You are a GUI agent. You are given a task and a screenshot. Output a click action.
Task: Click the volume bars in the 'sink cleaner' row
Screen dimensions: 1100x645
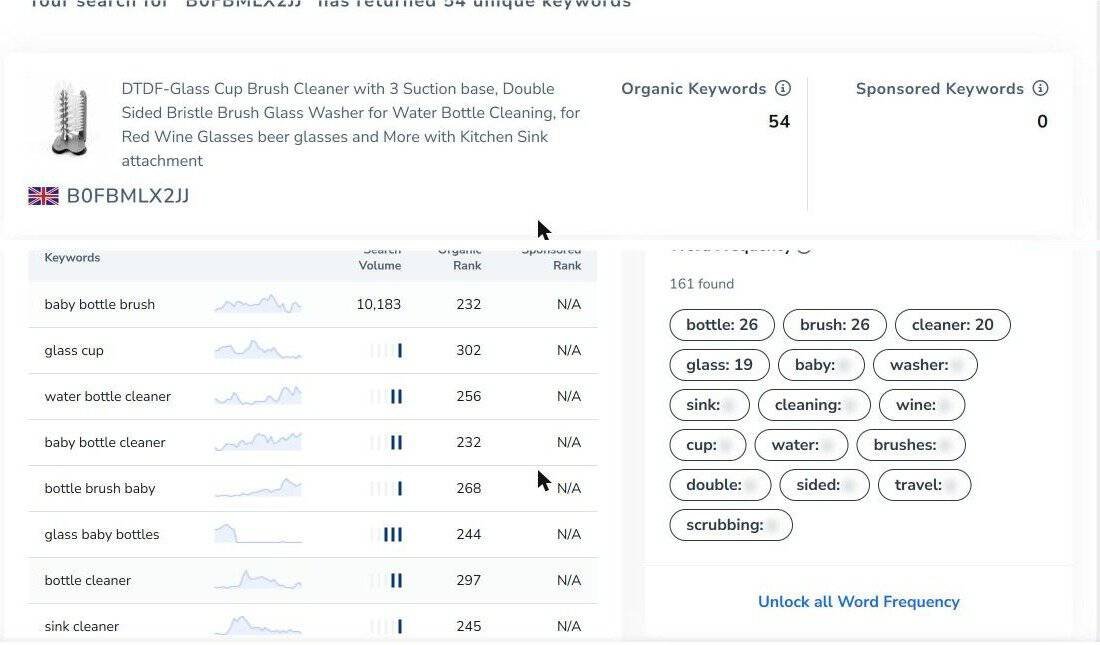(x=386, y=626)
